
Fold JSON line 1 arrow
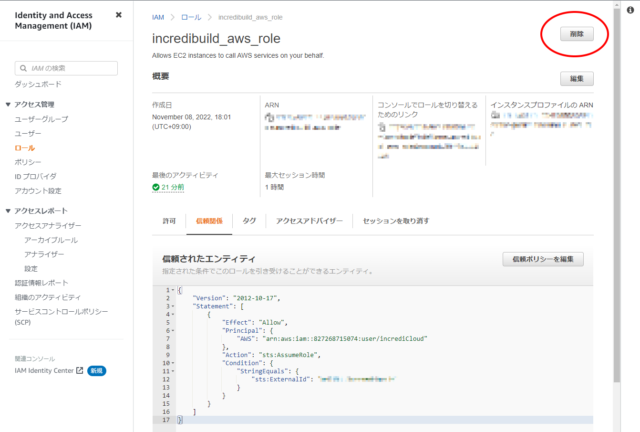(173, 290)
